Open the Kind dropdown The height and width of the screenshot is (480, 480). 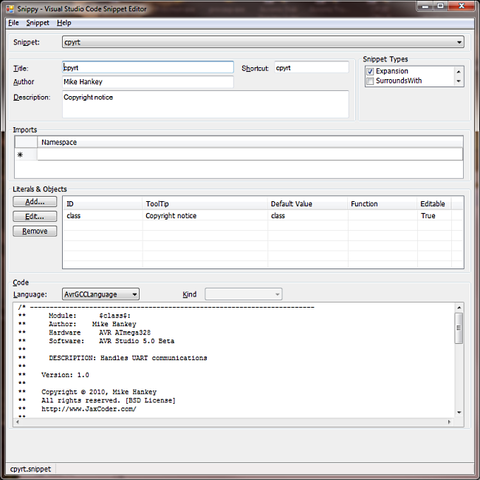[243, 294]
